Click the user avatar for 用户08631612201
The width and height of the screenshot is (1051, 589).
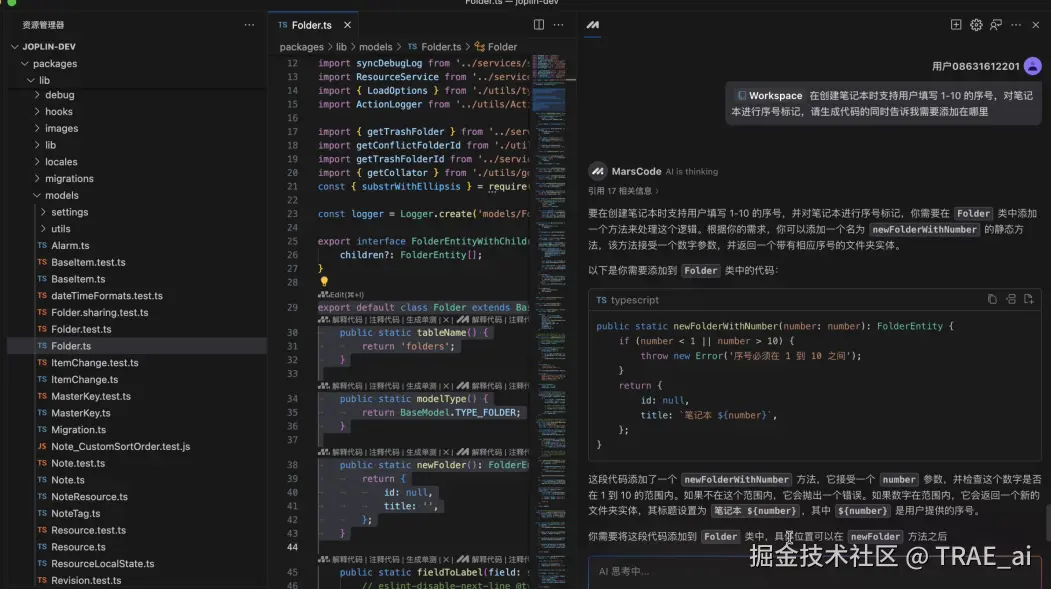pos(1032,65)
